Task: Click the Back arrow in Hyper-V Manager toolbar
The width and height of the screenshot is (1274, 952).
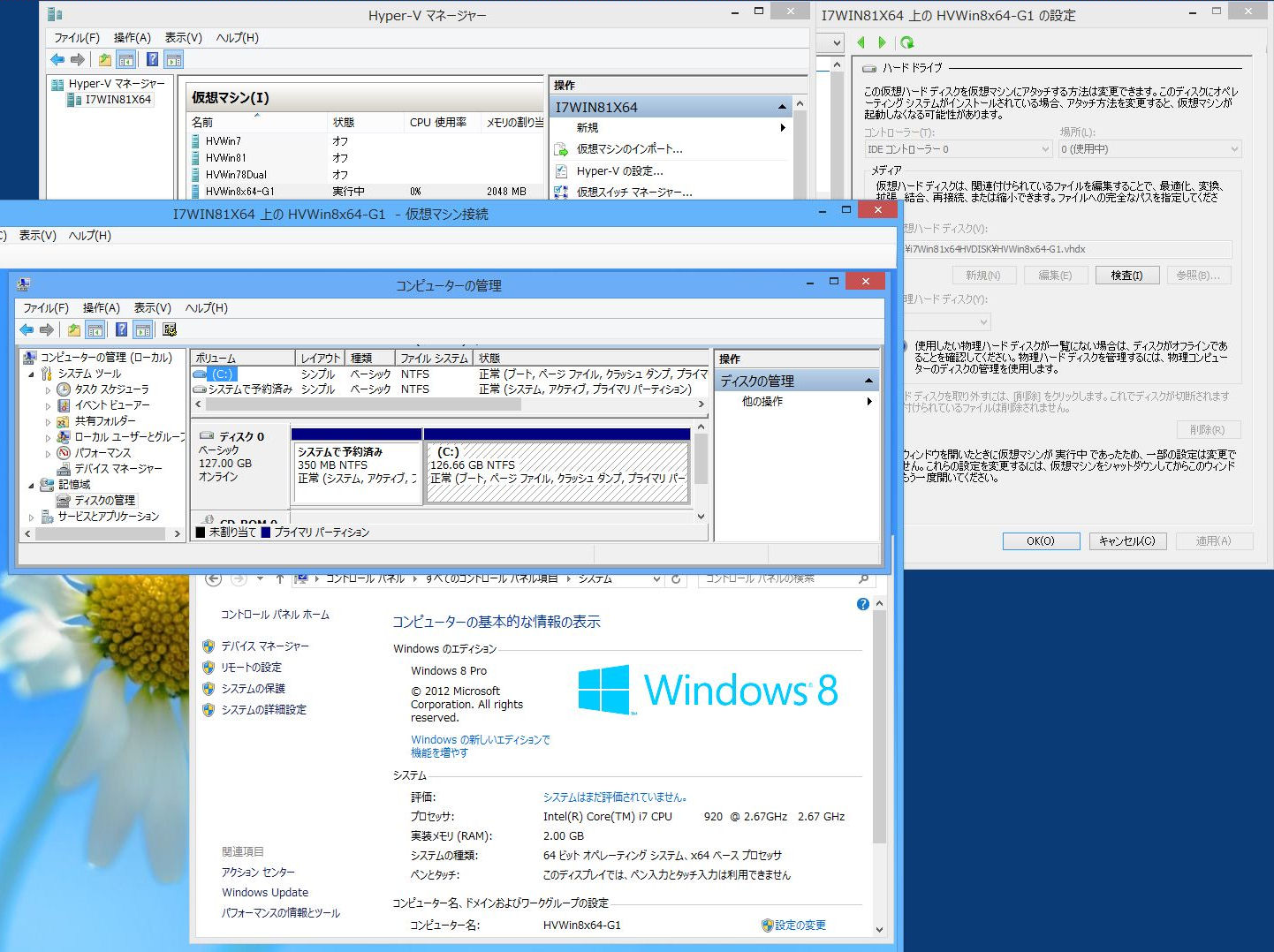Action: point(57,59)
